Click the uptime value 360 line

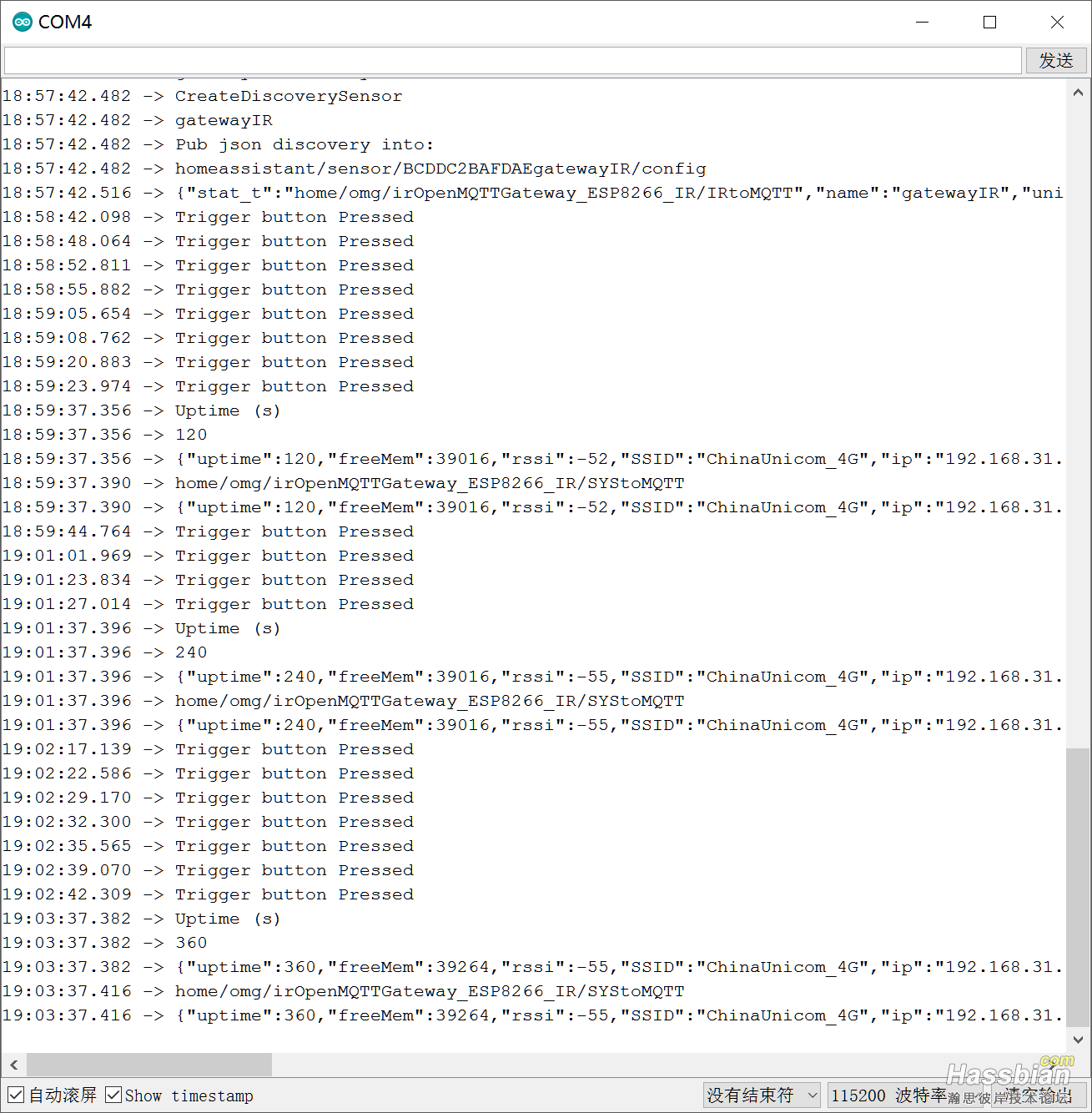tap(104, 943)
